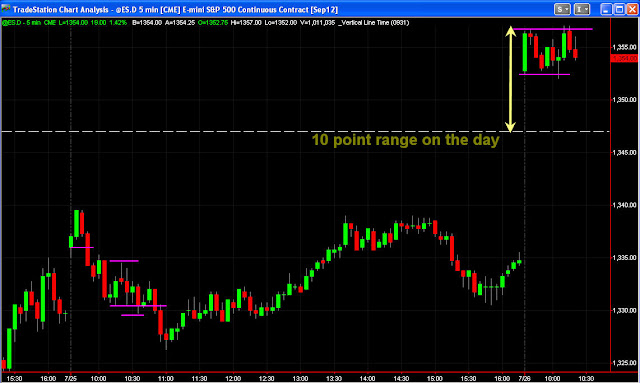Open the S symbol link dropdown

562,9
